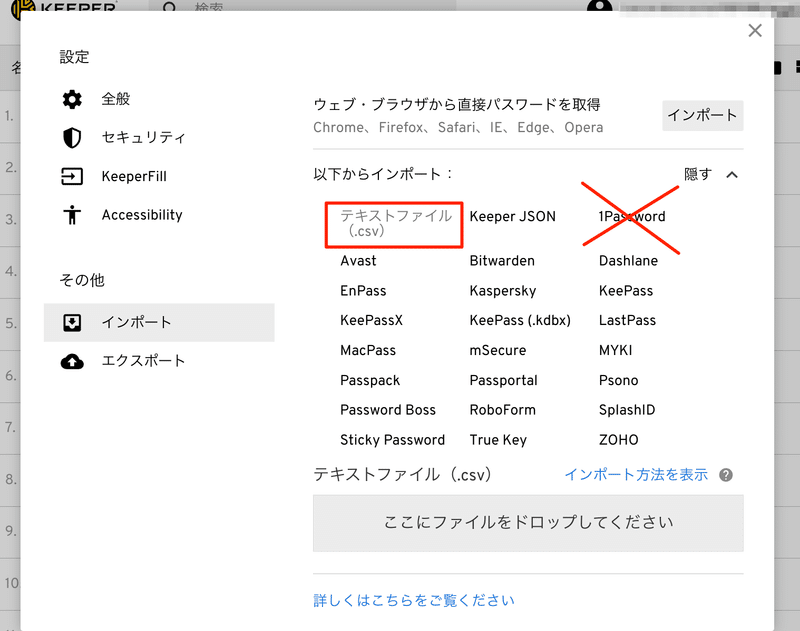Select LastPass import source
Image resolution: width=800 pixels, height=631 pixels.
click(x=627, y=321)
